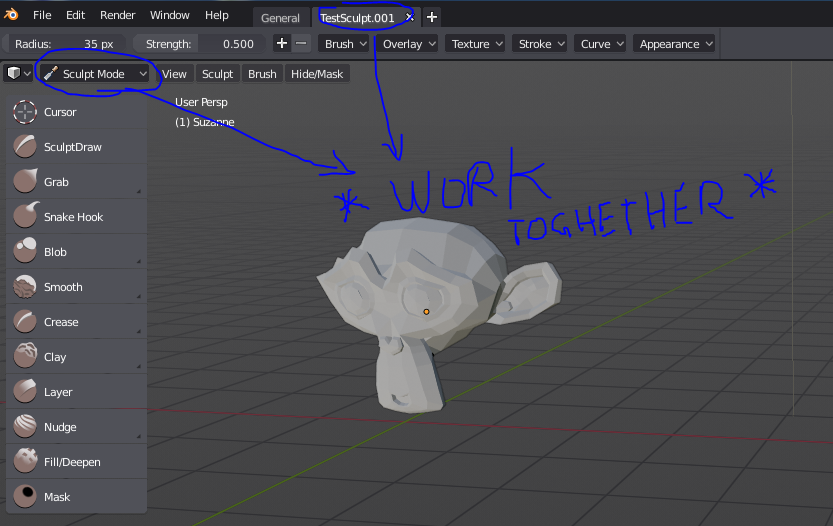Select the Snake Hook brush
833x526 pixels.
(x=76, y=217)
